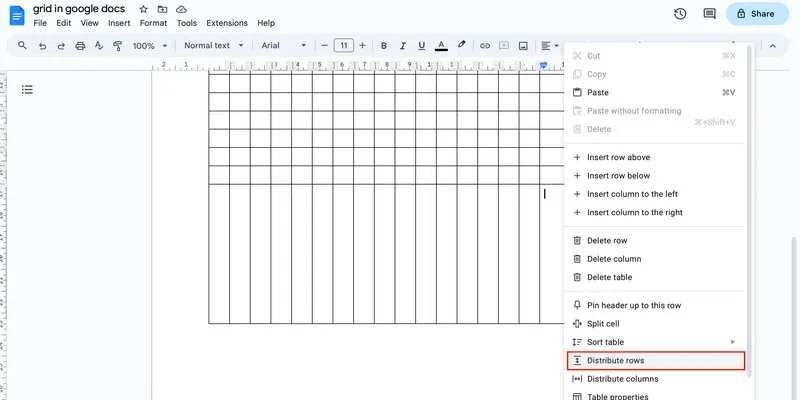
Task: Open the comments panel icon
Action: 709,14
